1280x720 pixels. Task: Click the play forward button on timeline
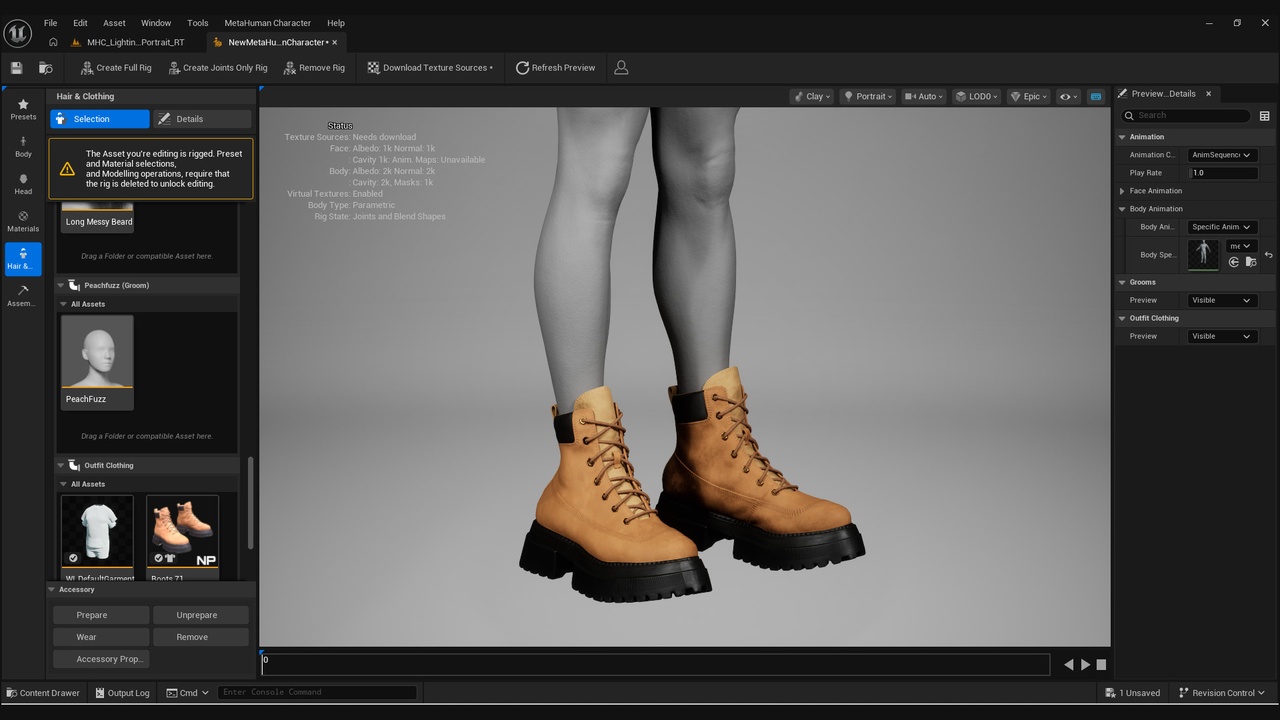[x=1085, y=665]
